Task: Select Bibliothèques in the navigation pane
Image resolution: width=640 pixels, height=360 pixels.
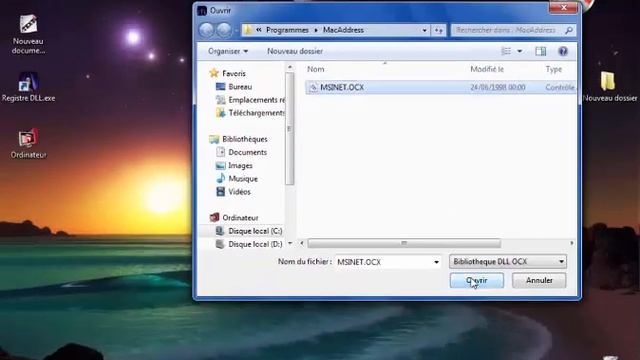Action: 244,139
